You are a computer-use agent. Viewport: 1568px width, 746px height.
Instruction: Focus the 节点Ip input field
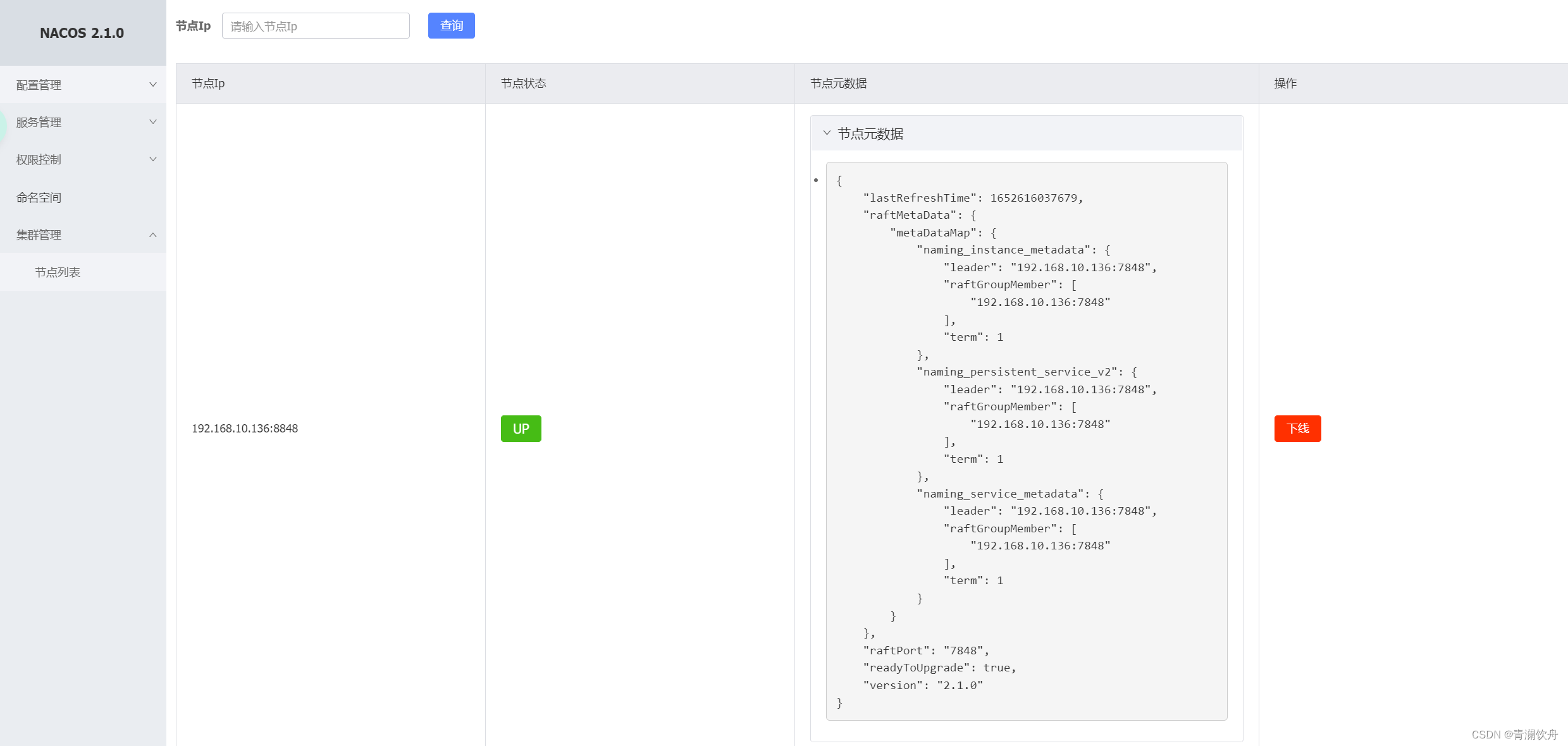coord(316,26)
